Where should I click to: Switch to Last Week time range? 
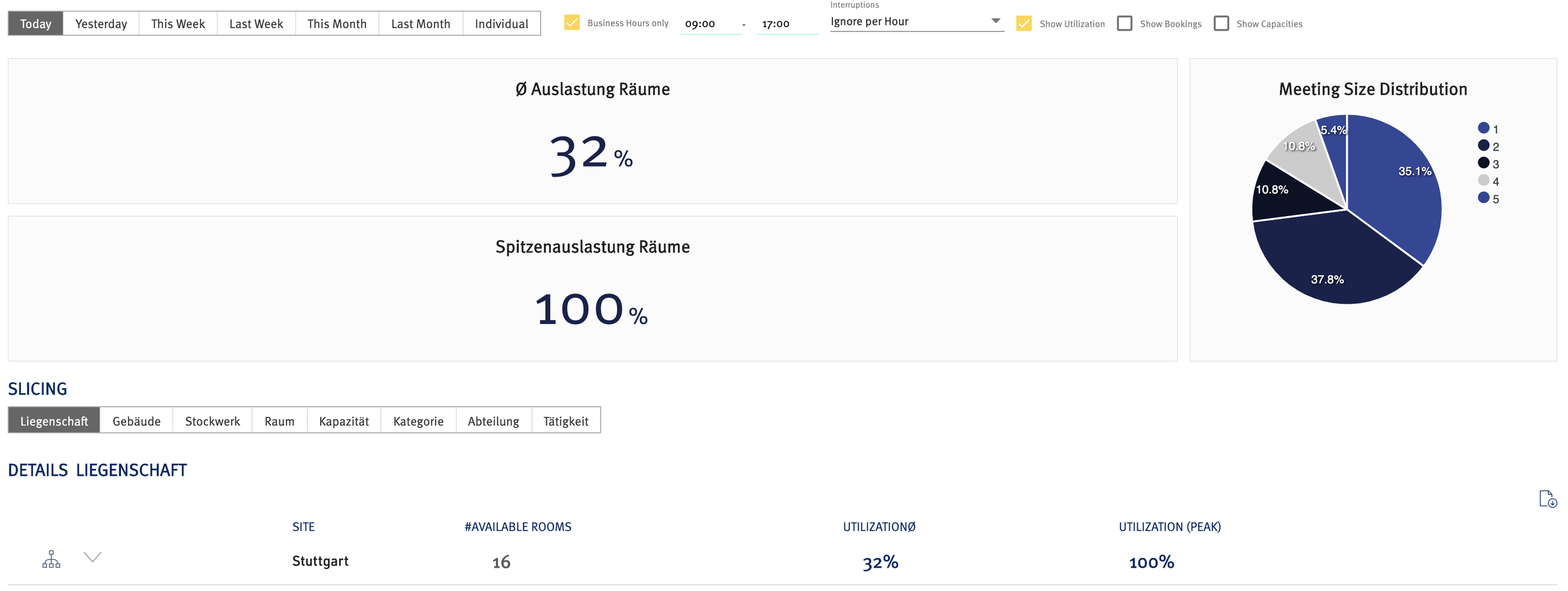click(x=256, y=24)
